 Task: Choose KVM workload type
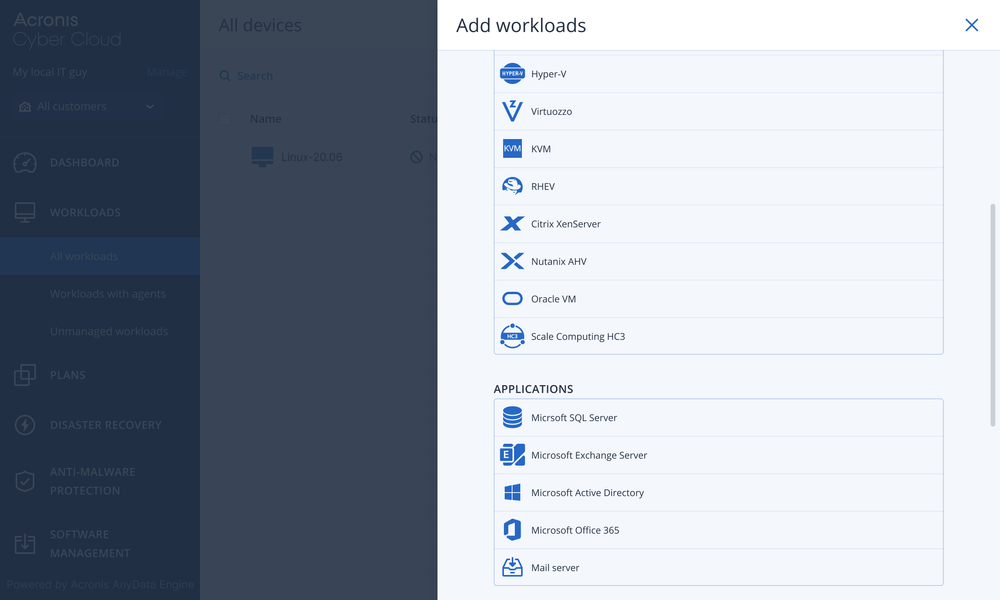pyautogui.click(x=719, y=149)
